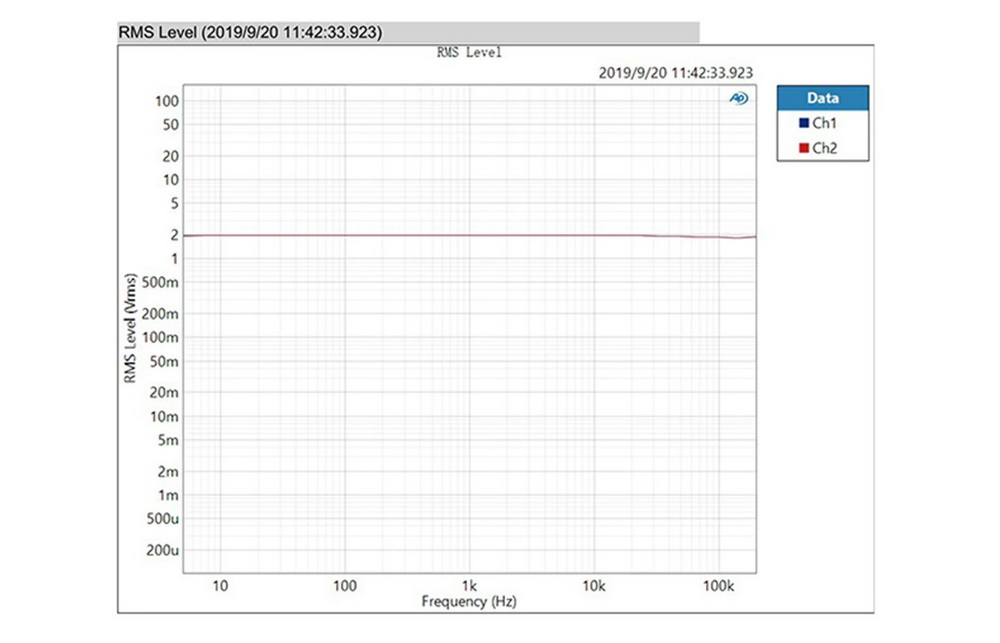Click the AP logo in the chart corner

(737, 99)
